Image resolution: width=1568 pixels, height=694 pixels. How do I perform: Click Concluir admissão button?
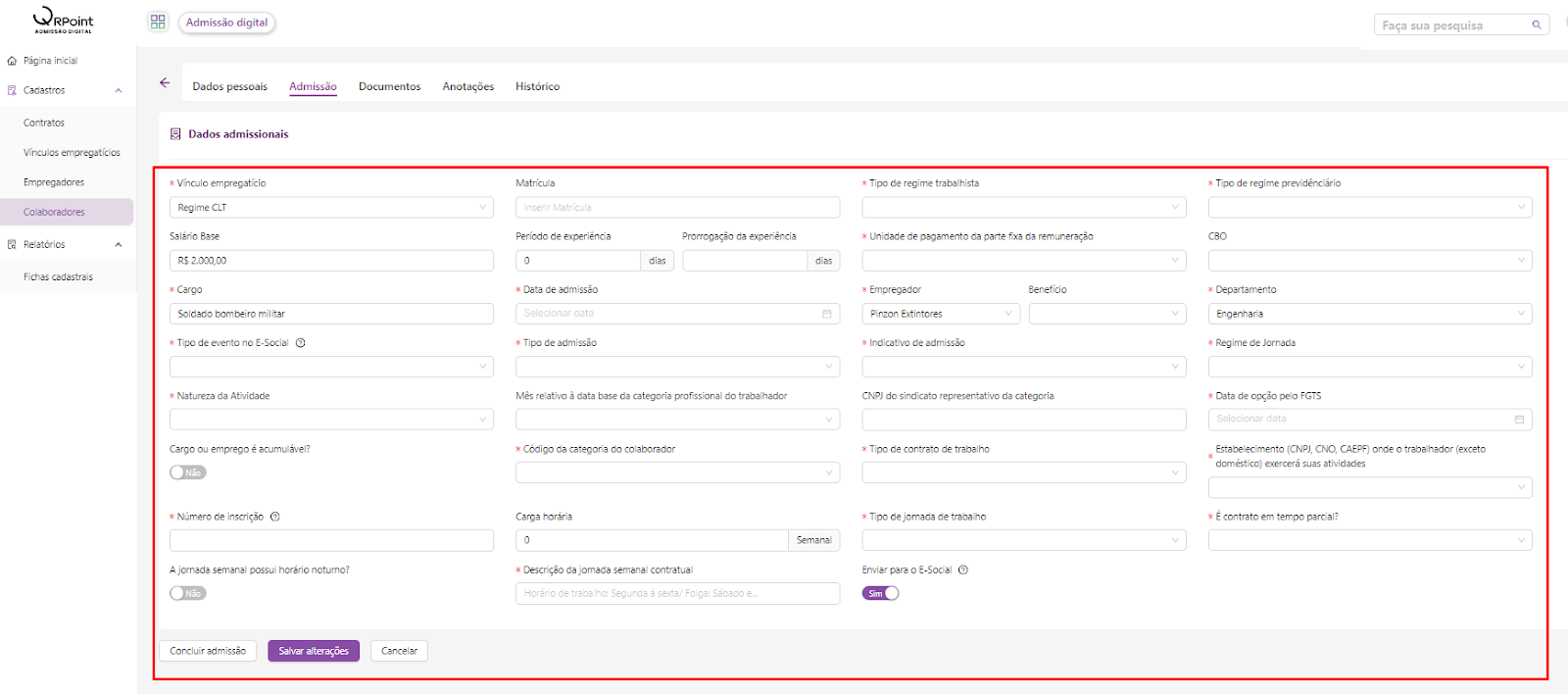click(x=208, y=651)
